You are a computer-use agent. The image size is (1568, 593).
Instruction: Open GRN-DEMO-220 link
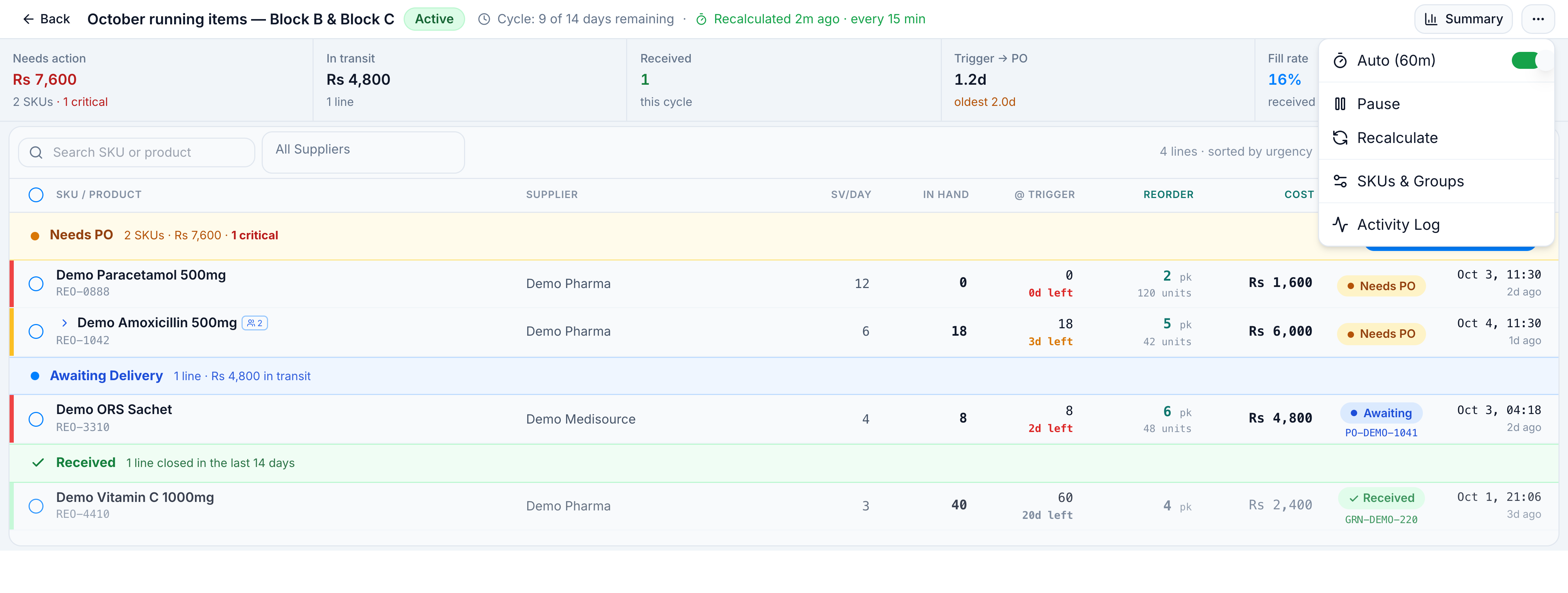click(x=1380, y=520)
